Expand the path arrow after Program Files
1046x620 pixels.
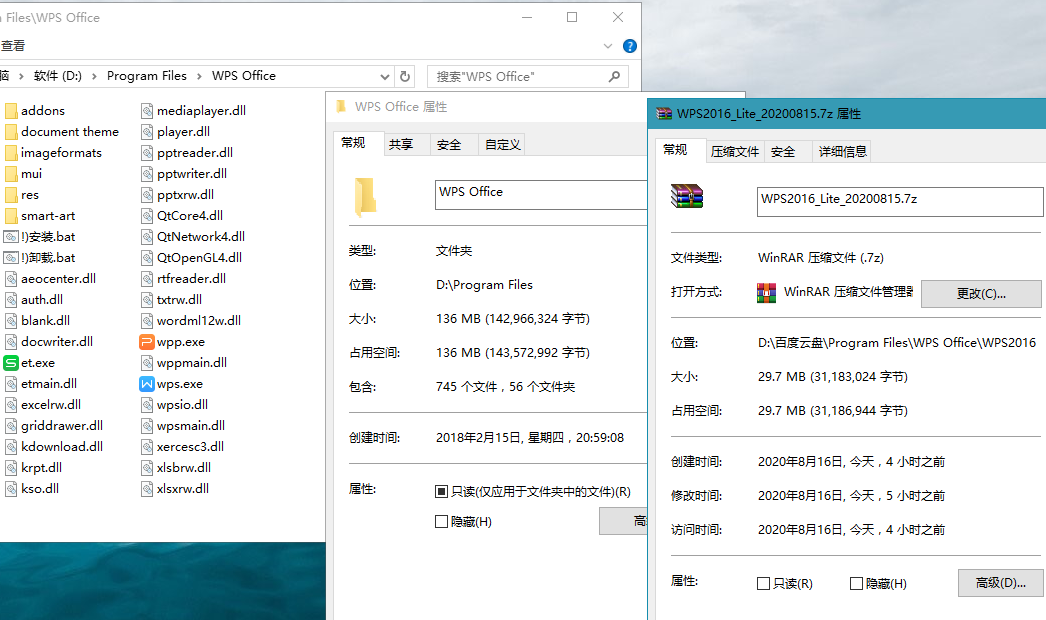pyautogui.click(x=199, y=76)
